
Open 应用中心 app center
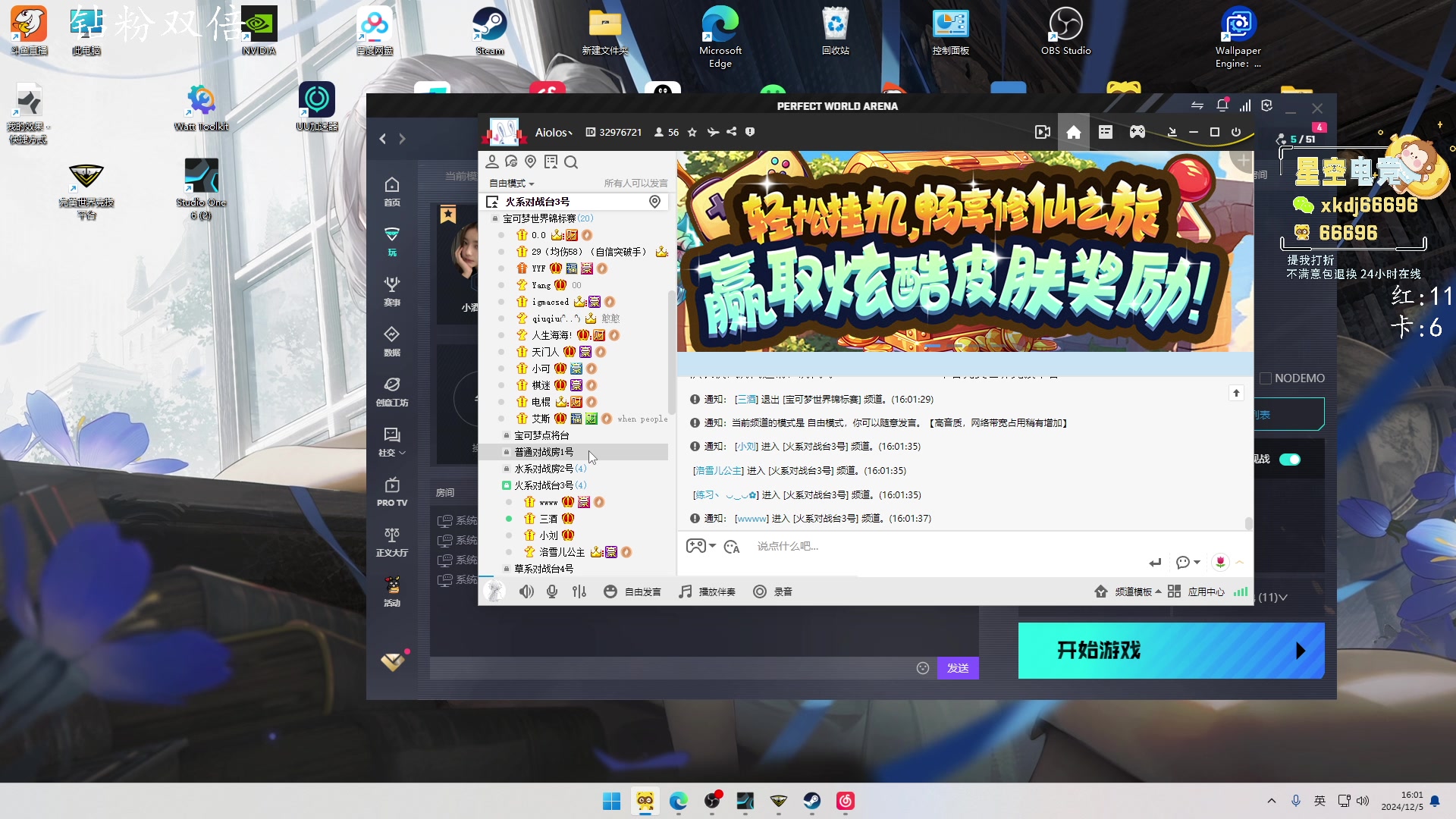pos(1197,591)
